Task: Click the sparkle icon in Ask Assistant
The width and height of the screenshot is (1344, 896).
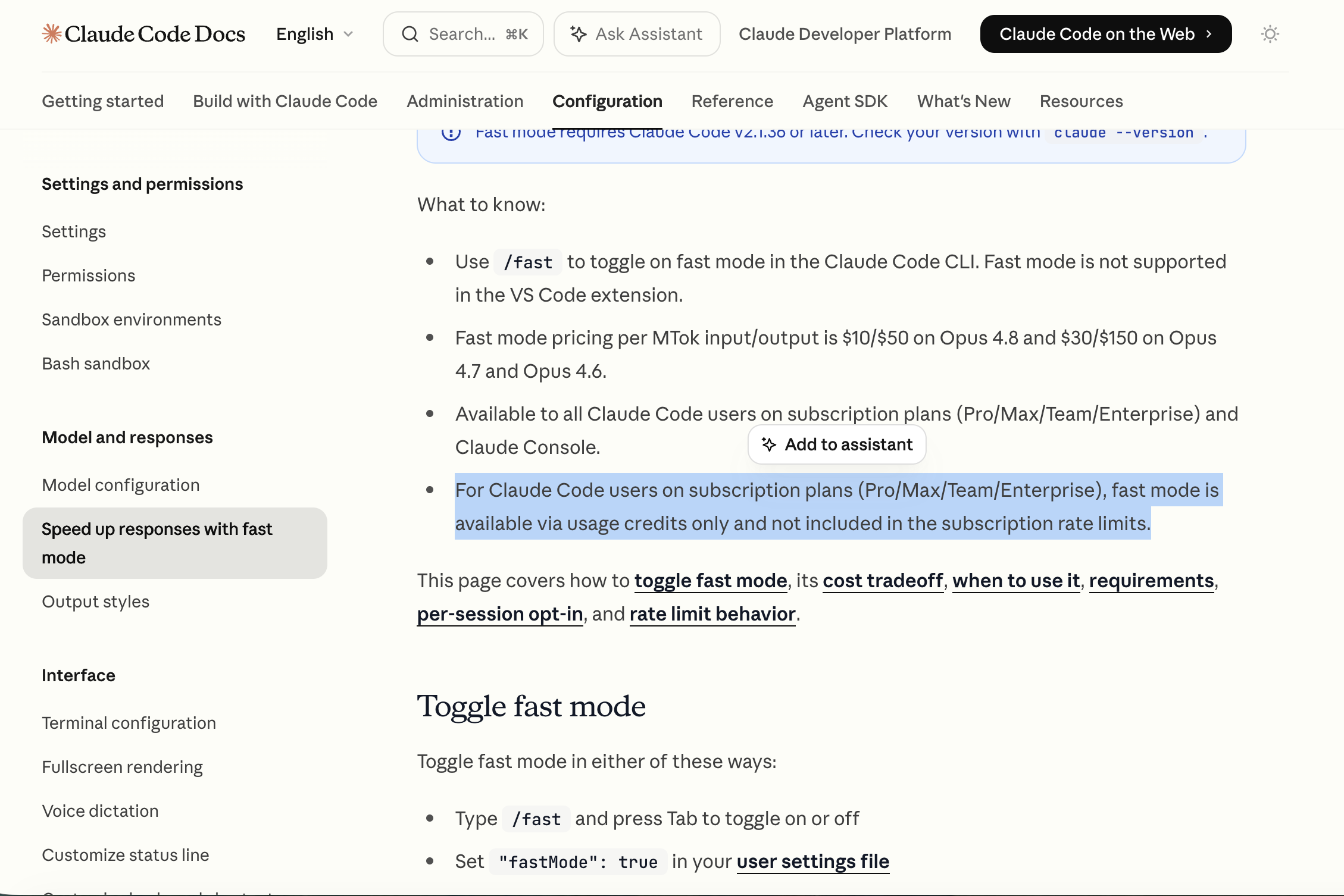Action: [579, 34]
